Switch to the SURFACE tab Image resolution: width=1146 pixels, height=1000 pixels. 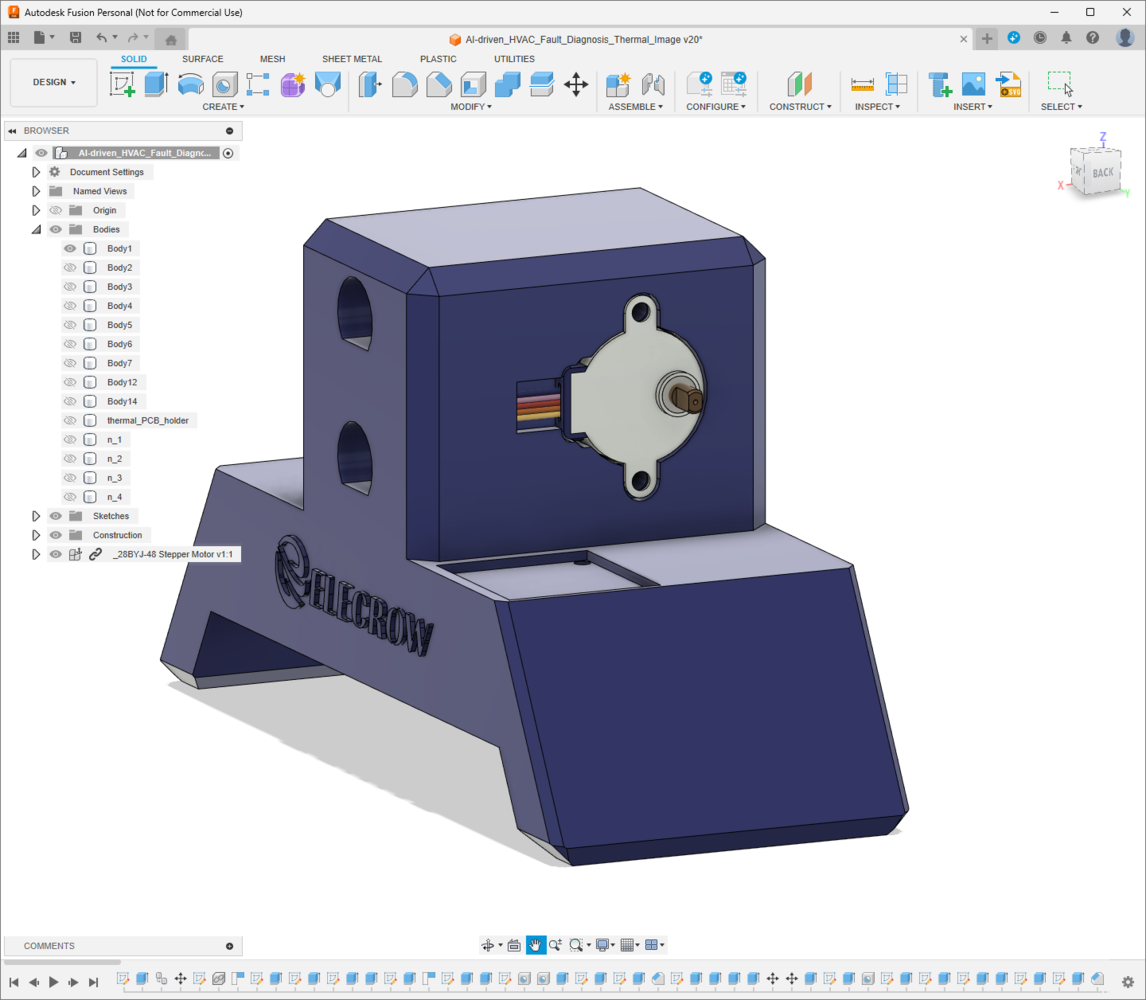tap(202, 59)
